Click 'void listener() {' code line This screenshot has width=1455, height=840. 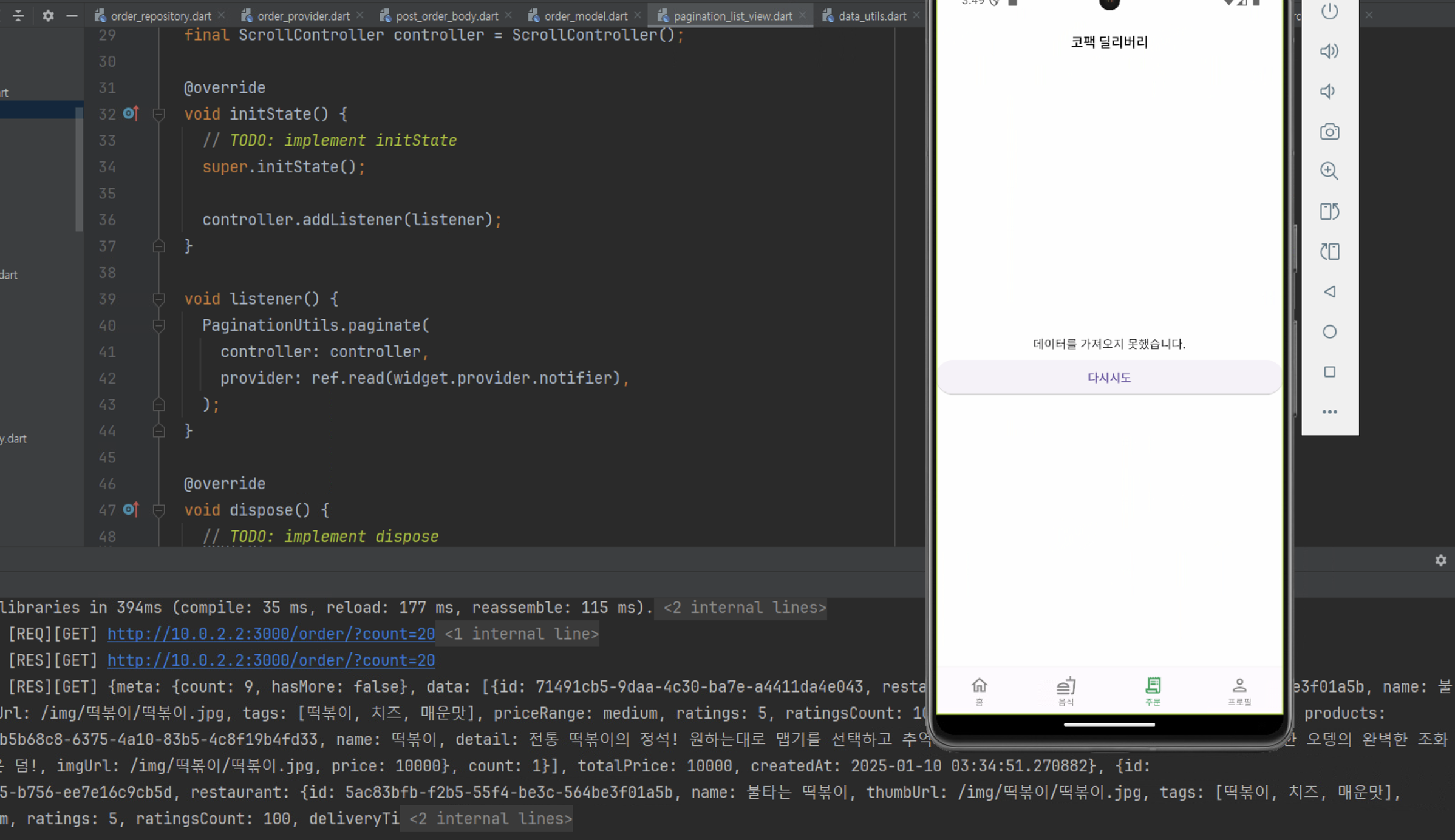tap(261, 299)
